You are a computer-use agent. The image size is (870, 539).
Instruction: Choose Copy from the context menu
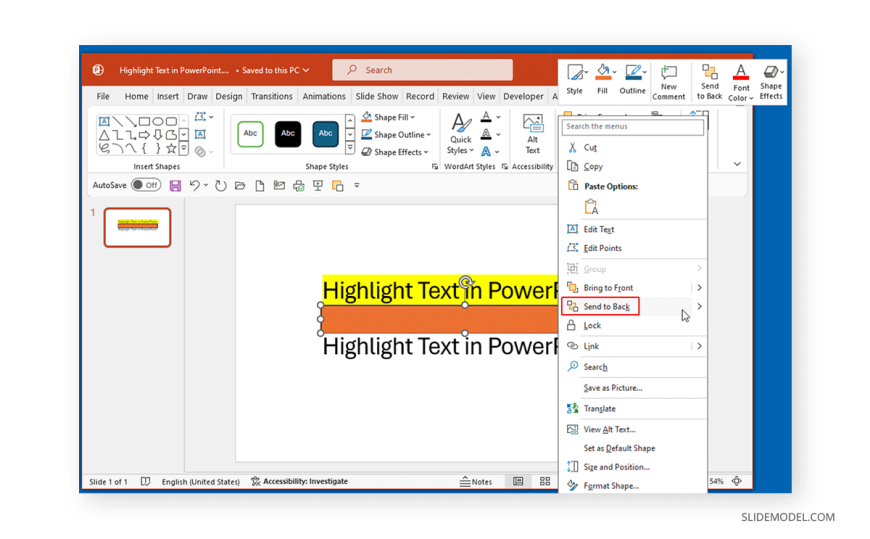(x=634, y=166)
